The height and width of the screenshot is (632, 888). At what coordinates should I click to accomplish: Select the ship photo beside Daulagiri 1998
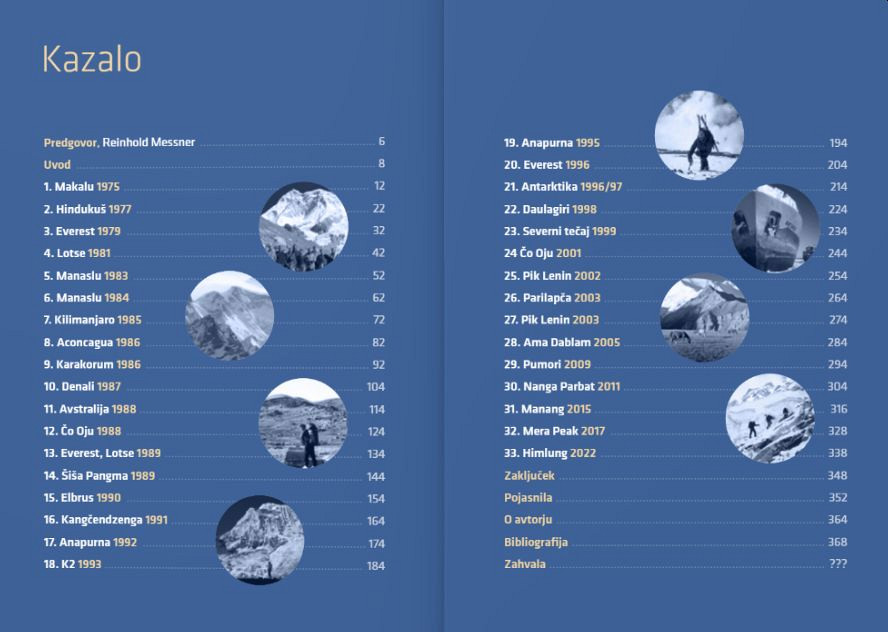tap(776, 229)
